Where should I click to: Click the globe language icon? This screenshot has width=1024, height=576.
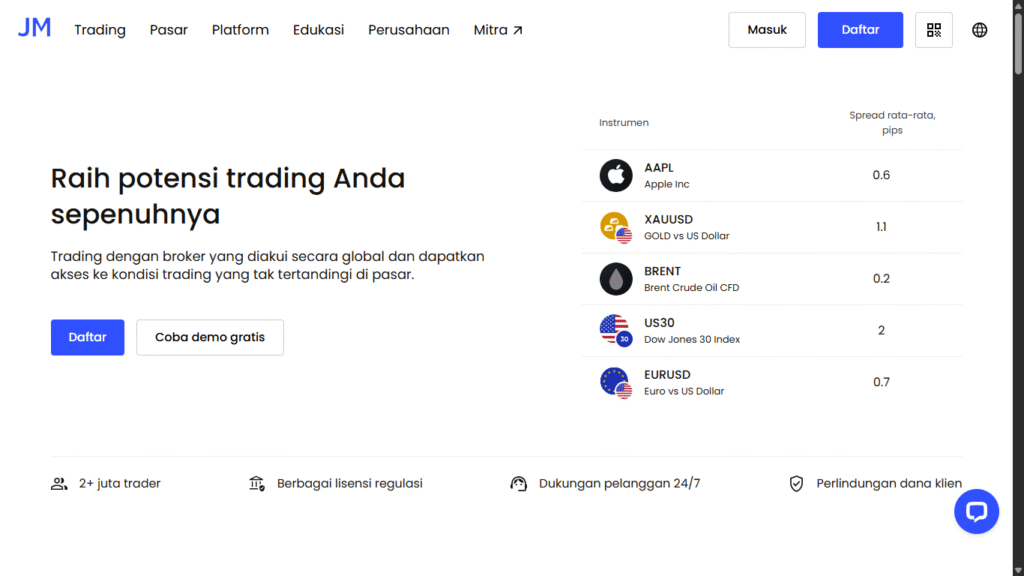(978, 30)
